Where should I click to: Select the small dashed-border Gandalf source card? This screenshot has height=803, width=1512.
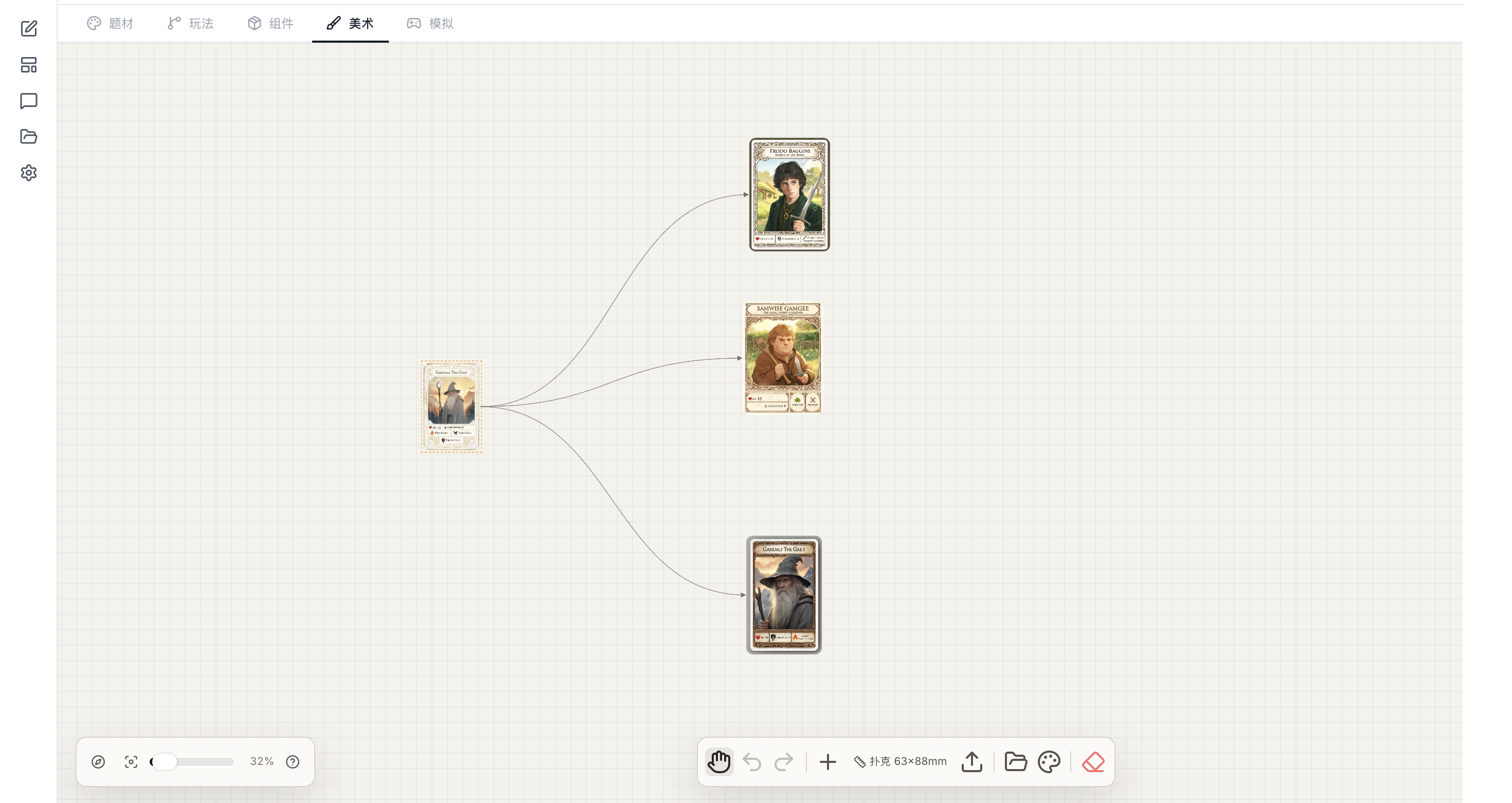tap(452, 407)
